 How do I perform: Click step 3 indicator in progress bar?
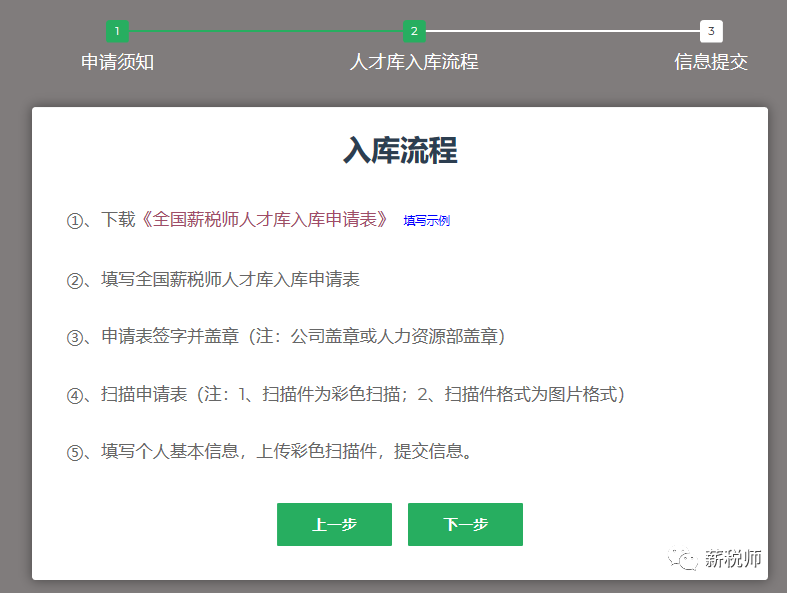[x=711, y=31]
